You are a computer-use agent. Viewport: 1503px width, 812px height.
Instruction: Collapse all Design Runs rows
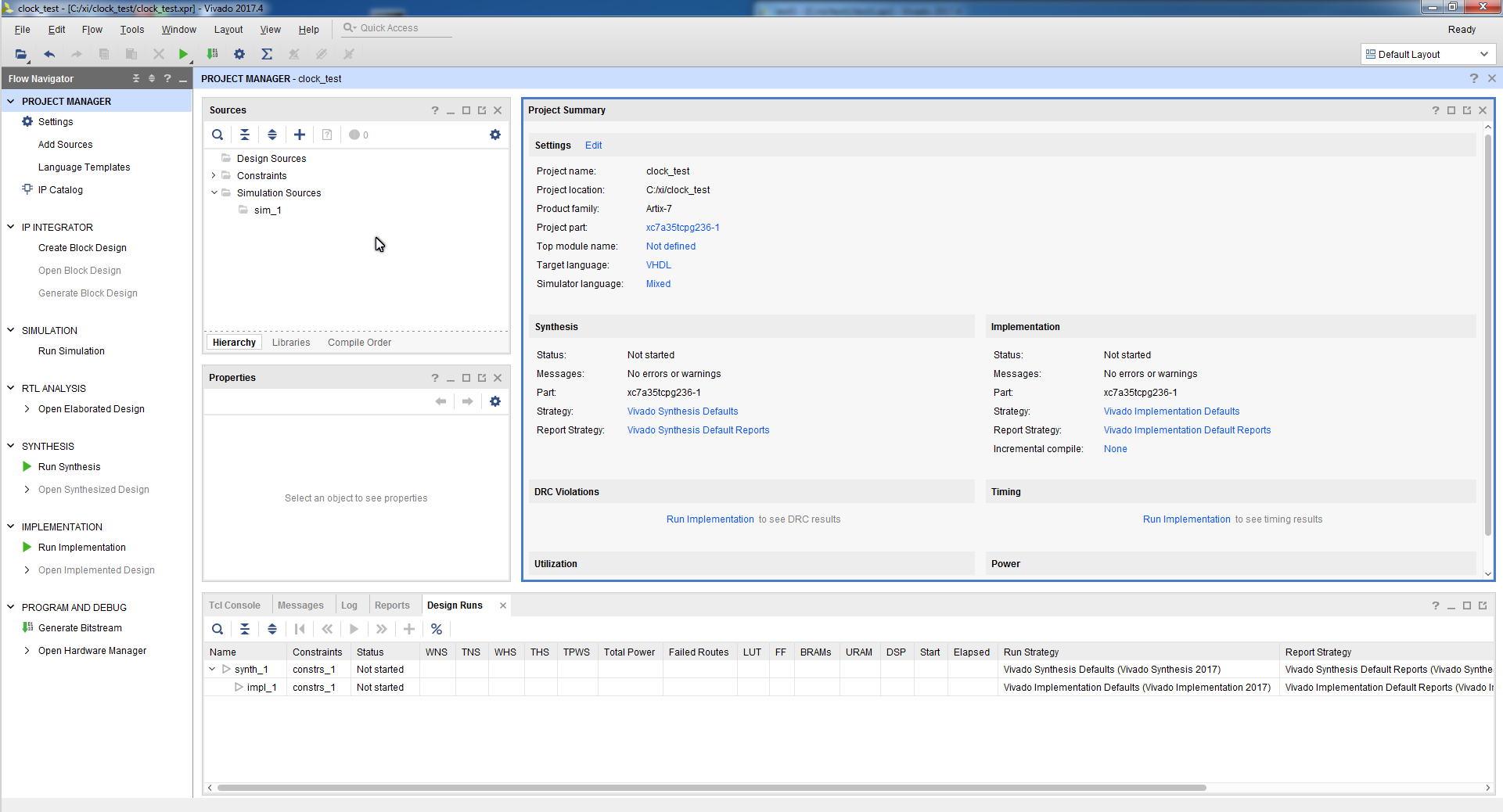click(x=245, y=629)
